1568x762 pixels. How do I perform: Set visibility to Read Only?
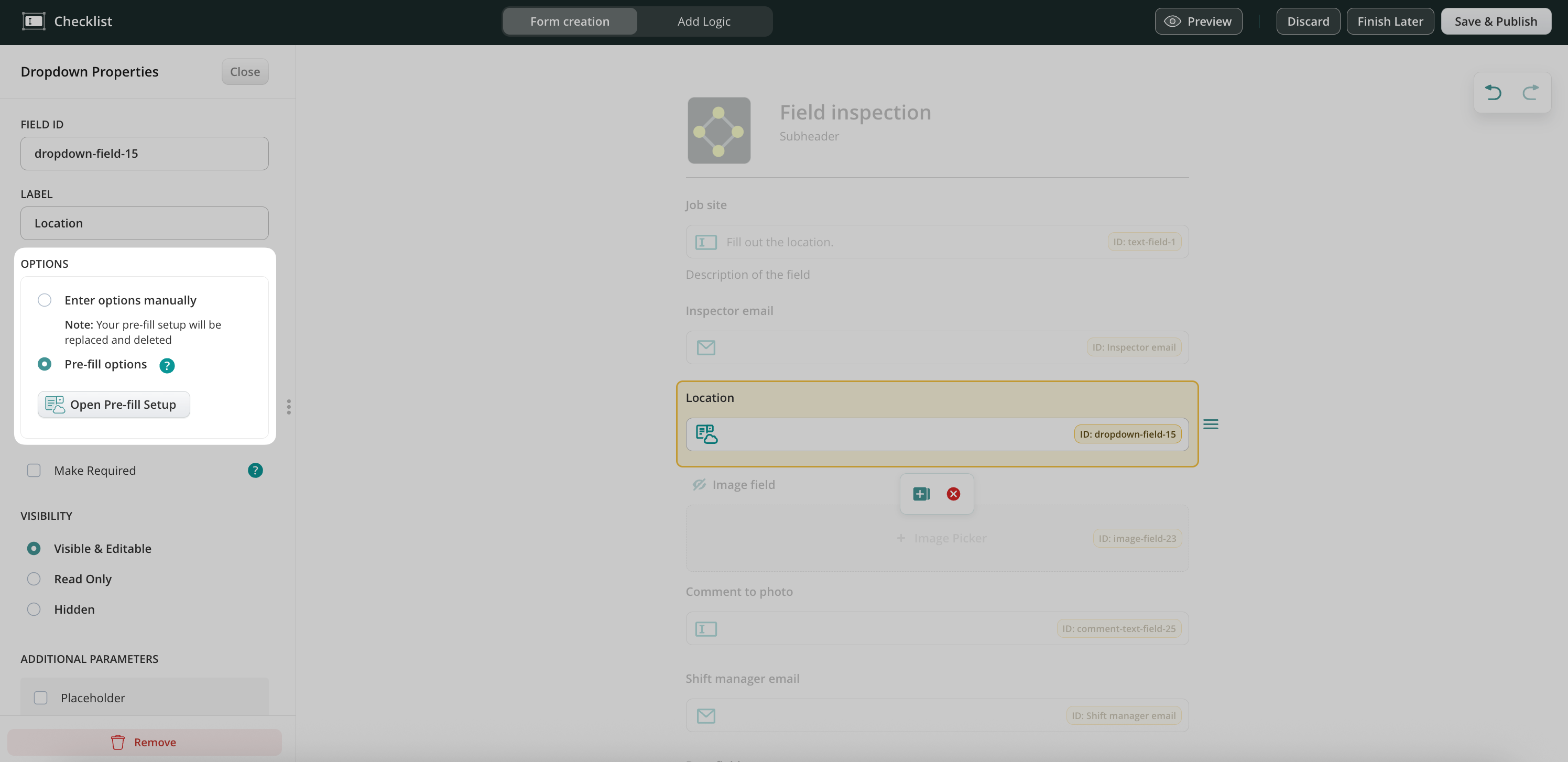click(x=34, y=579)
